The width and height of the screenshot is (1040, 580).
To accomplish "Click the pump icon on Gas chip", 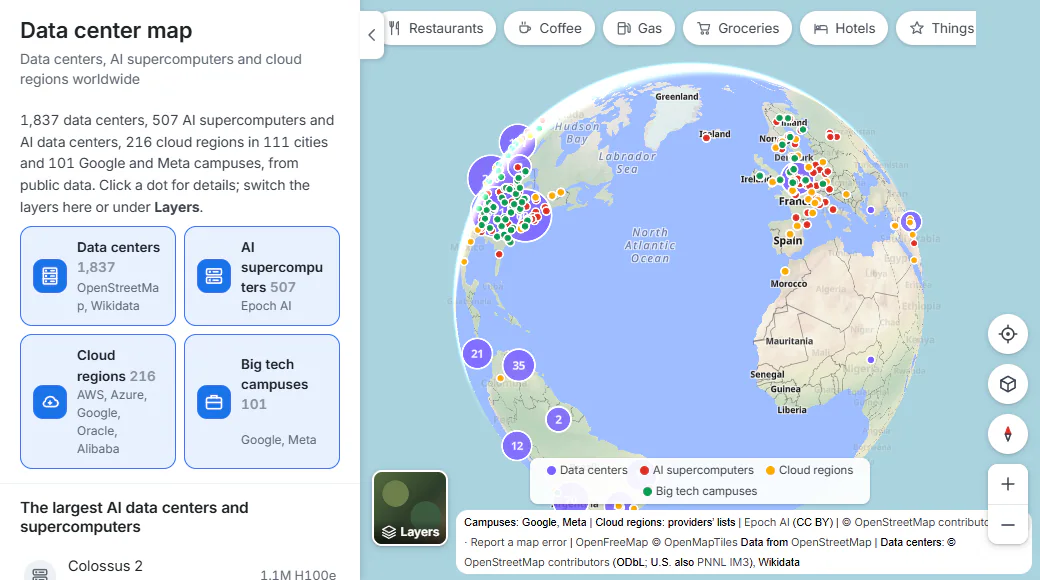I will click(623, 28).
